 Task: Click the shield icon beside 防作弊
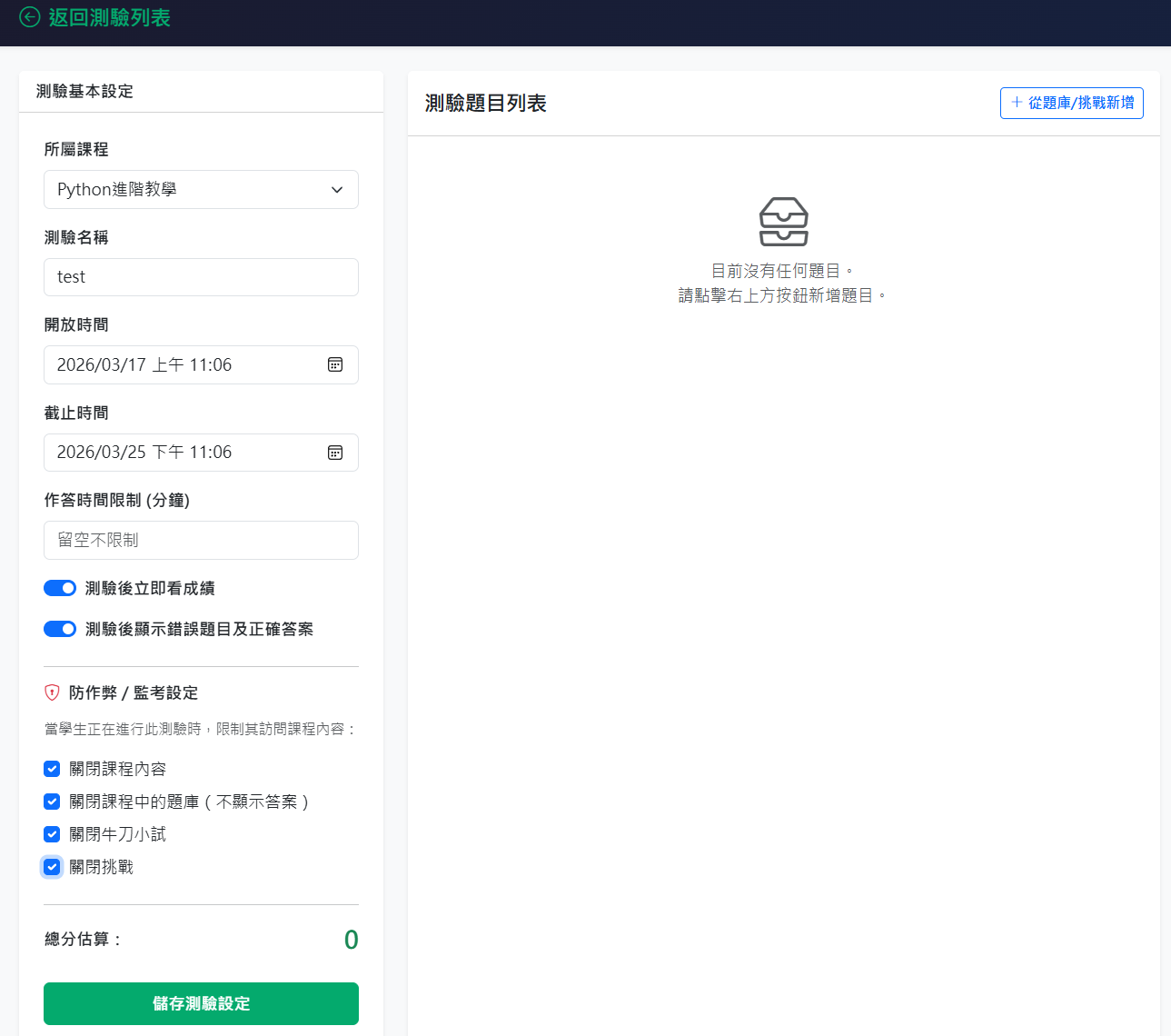click(x=52, y=692)
